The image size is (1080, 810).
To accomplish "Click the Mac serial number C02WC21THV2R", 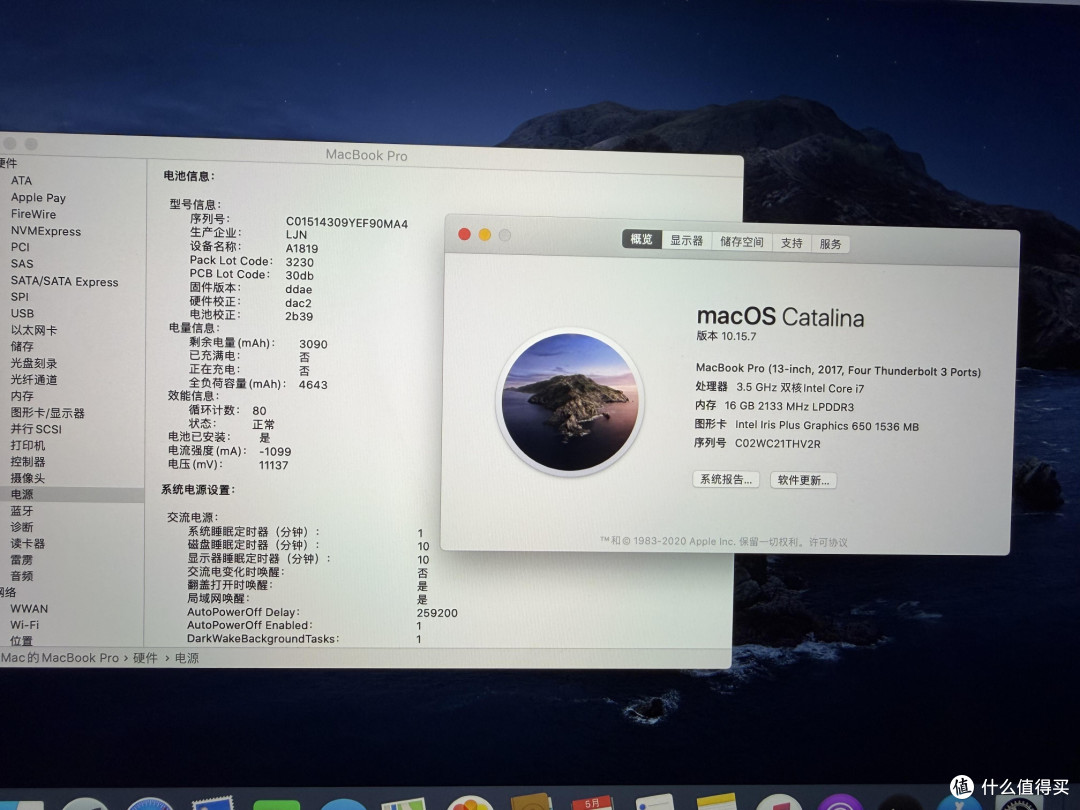I will [778, 444].
